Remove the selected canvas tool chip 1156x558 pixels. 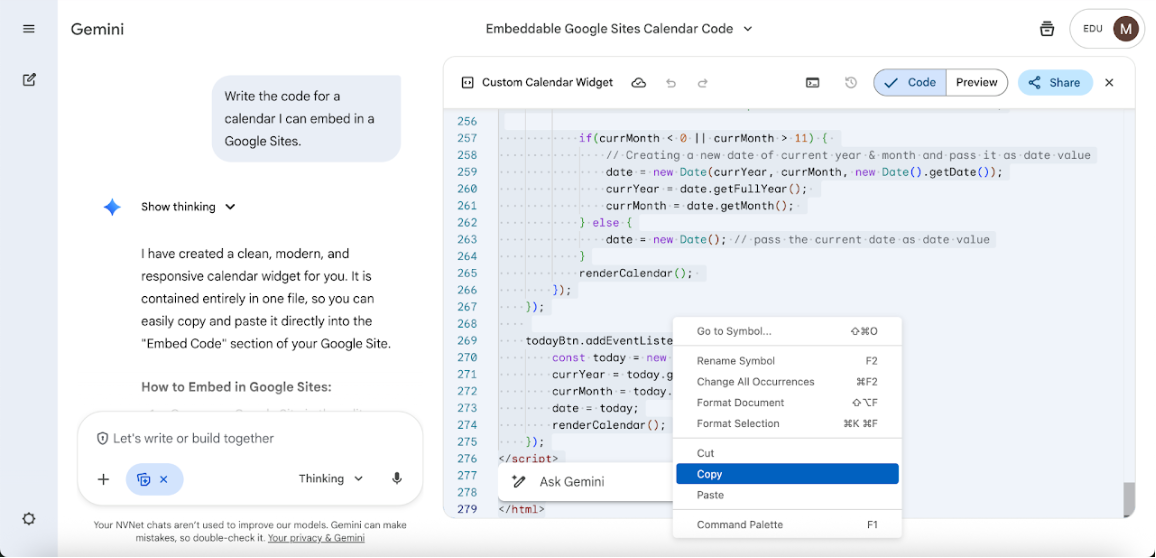[x=164, y=479]
